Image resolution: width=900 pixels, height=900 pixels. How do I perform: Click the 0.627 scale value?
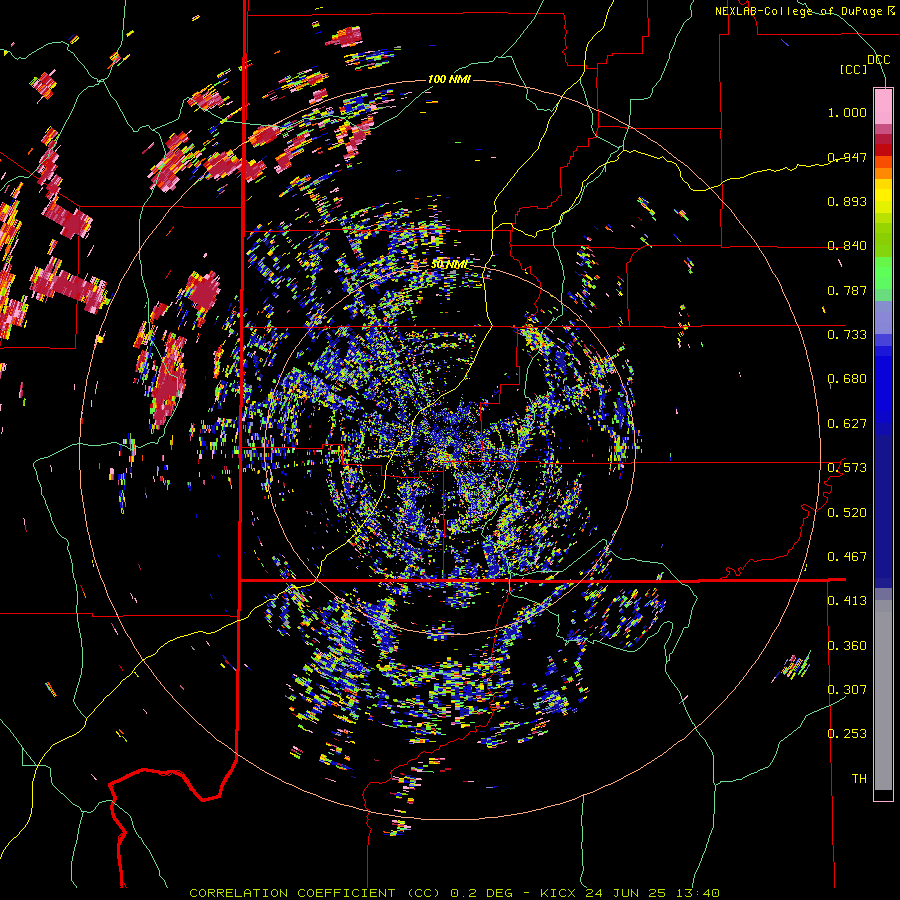[847, 424]
